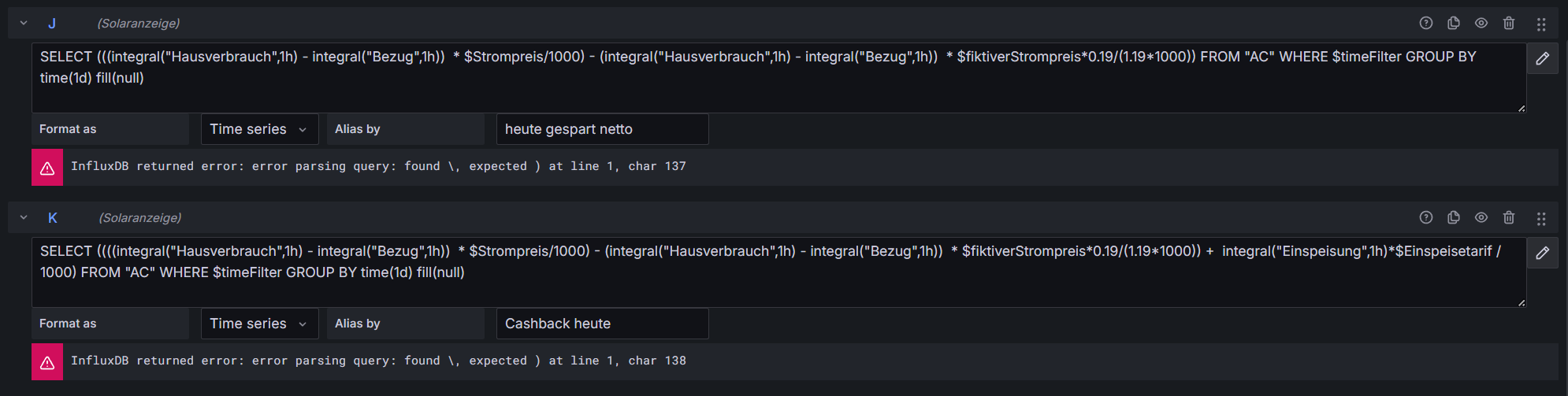Toggle edit mode pencil for query J
The image size is (1568, 396).
point(1543,58)
